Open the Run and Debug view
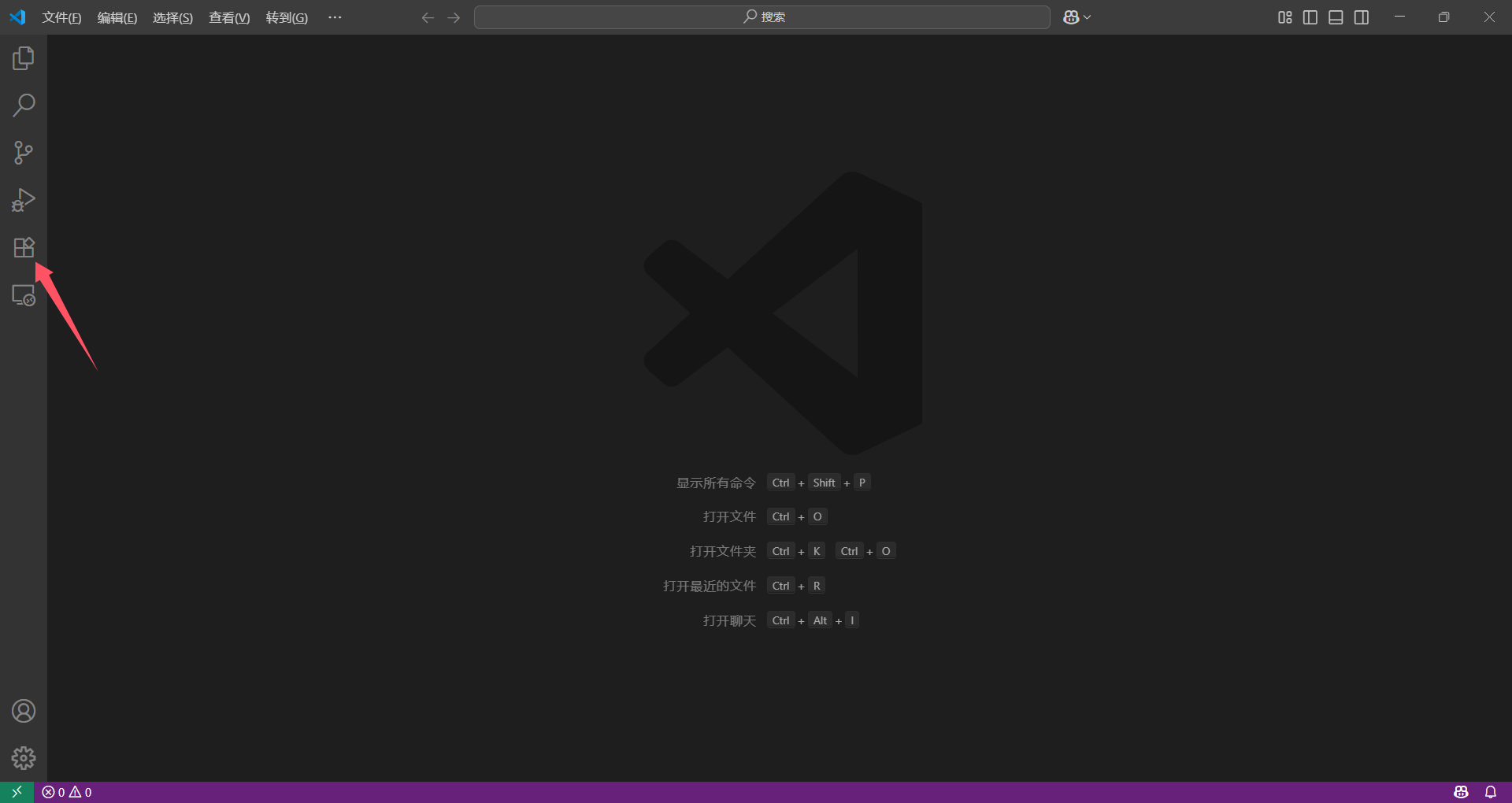The height and width of the screenshot is (803, 1512). point(24,200)
